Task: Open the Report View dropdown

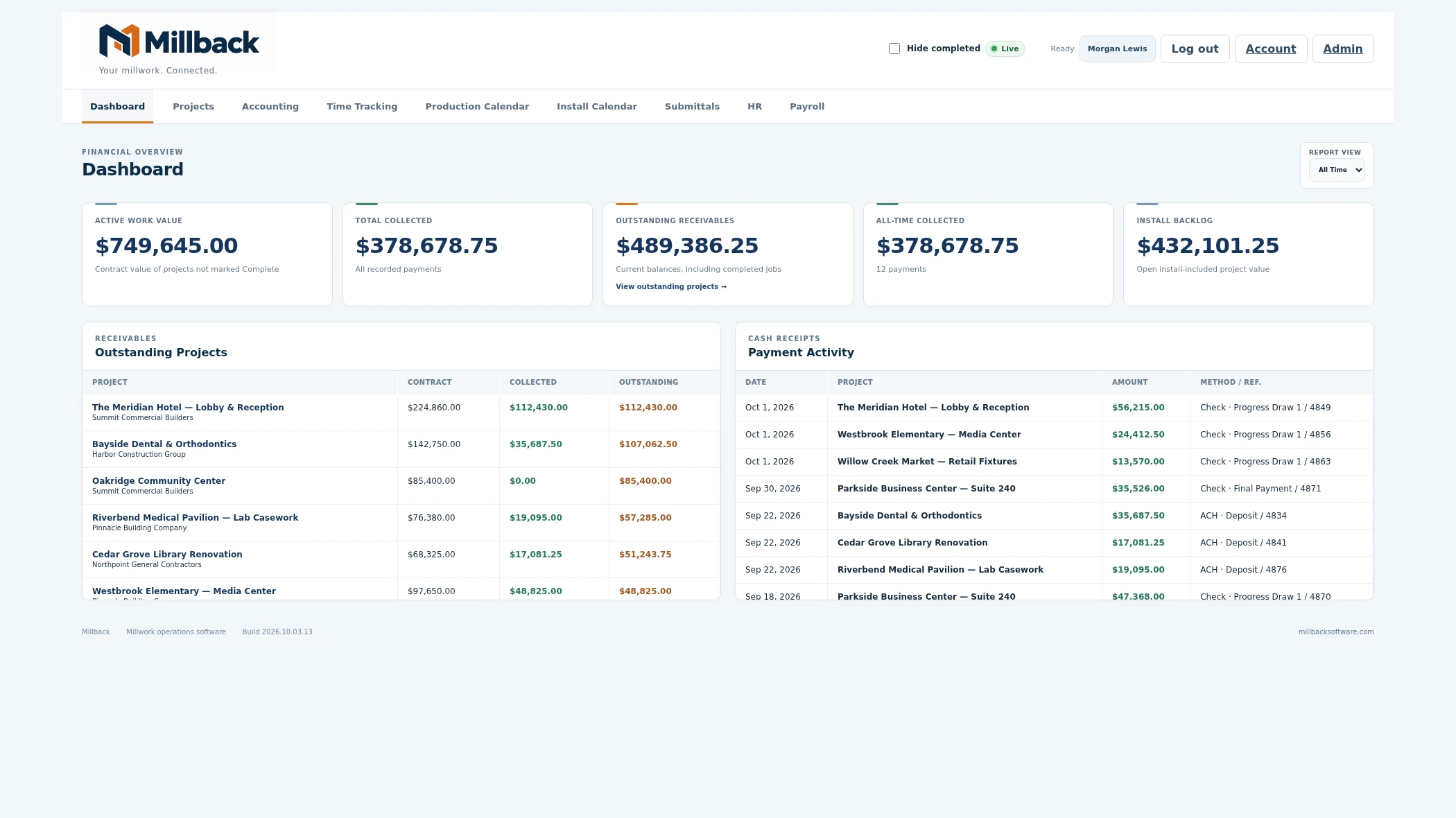Action: coord(1336,170)
